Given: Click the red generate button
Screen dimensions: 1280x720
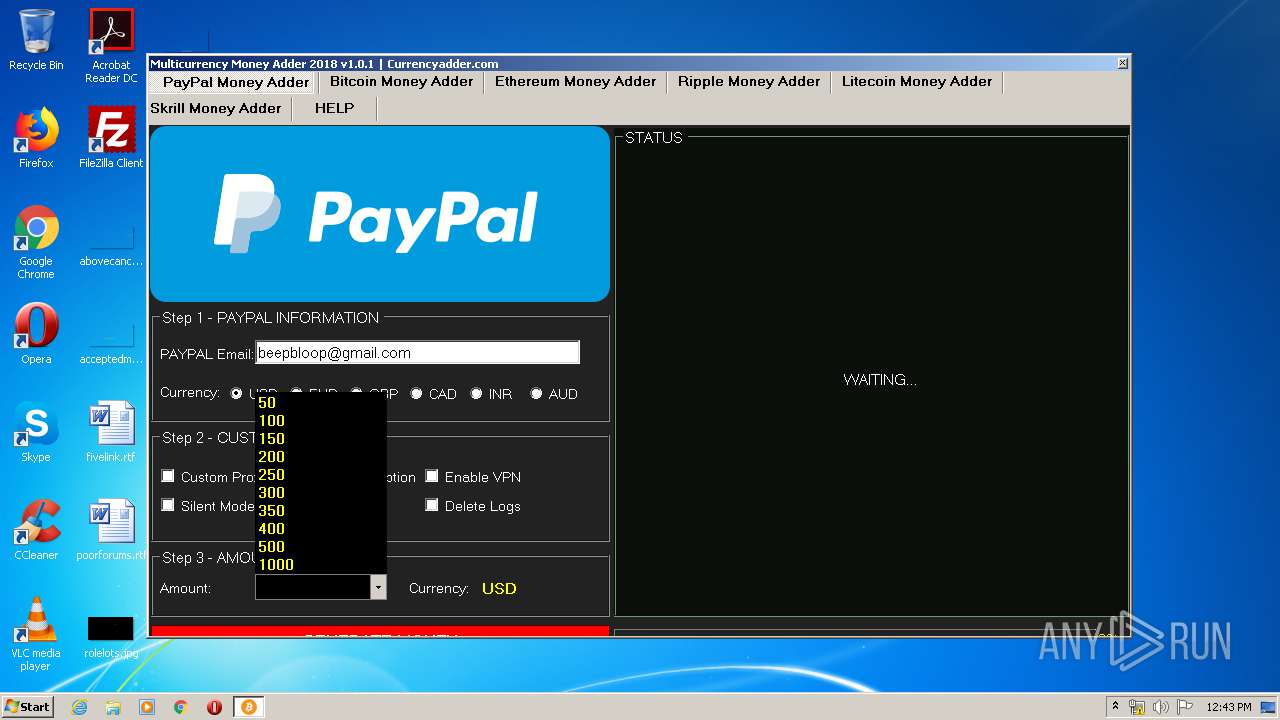Looking at the screenshot, I should click(x=380, y=632).
